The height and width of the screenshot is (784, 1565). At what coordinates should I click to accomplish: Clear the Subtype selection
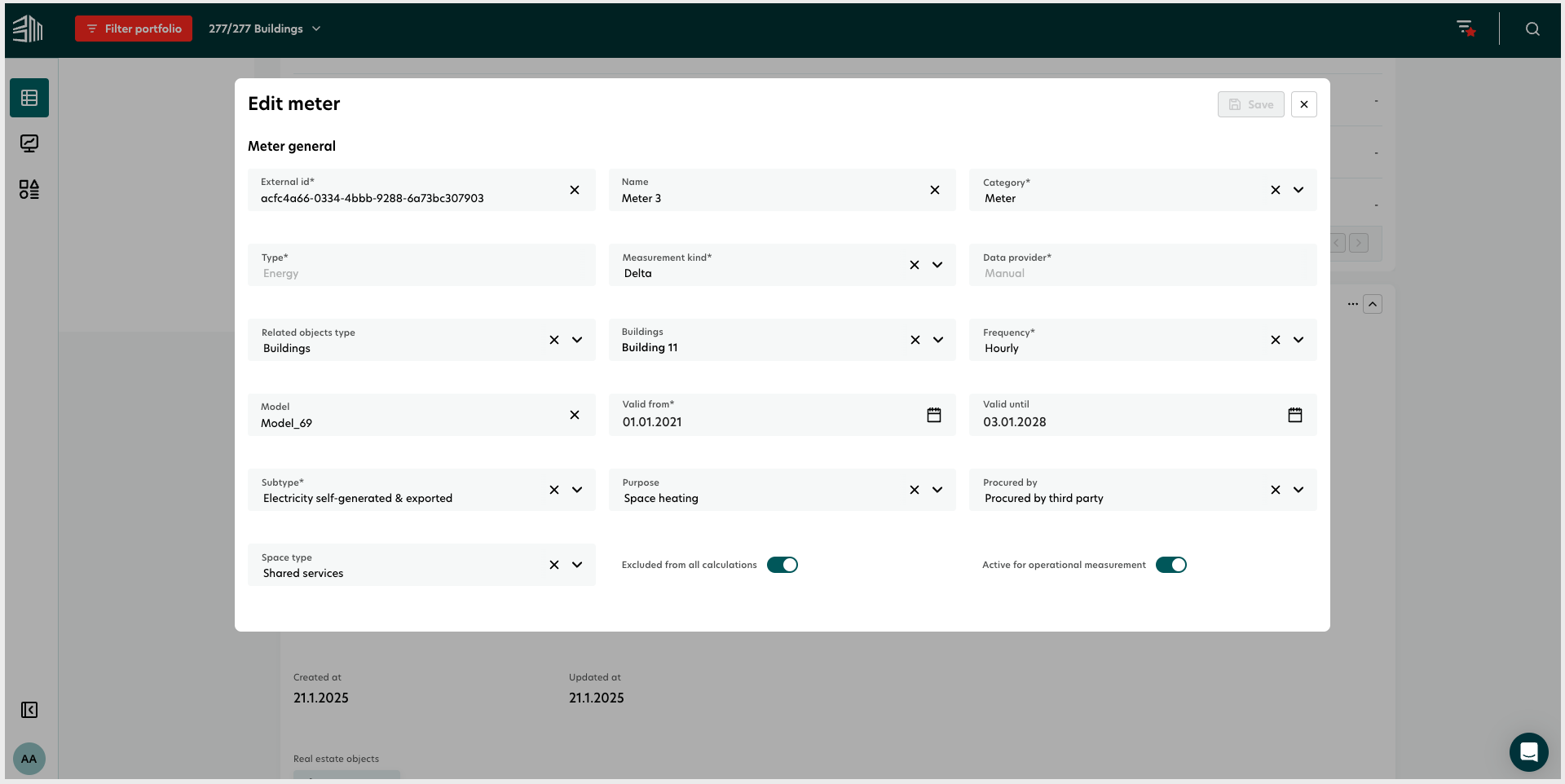[554, 490]
